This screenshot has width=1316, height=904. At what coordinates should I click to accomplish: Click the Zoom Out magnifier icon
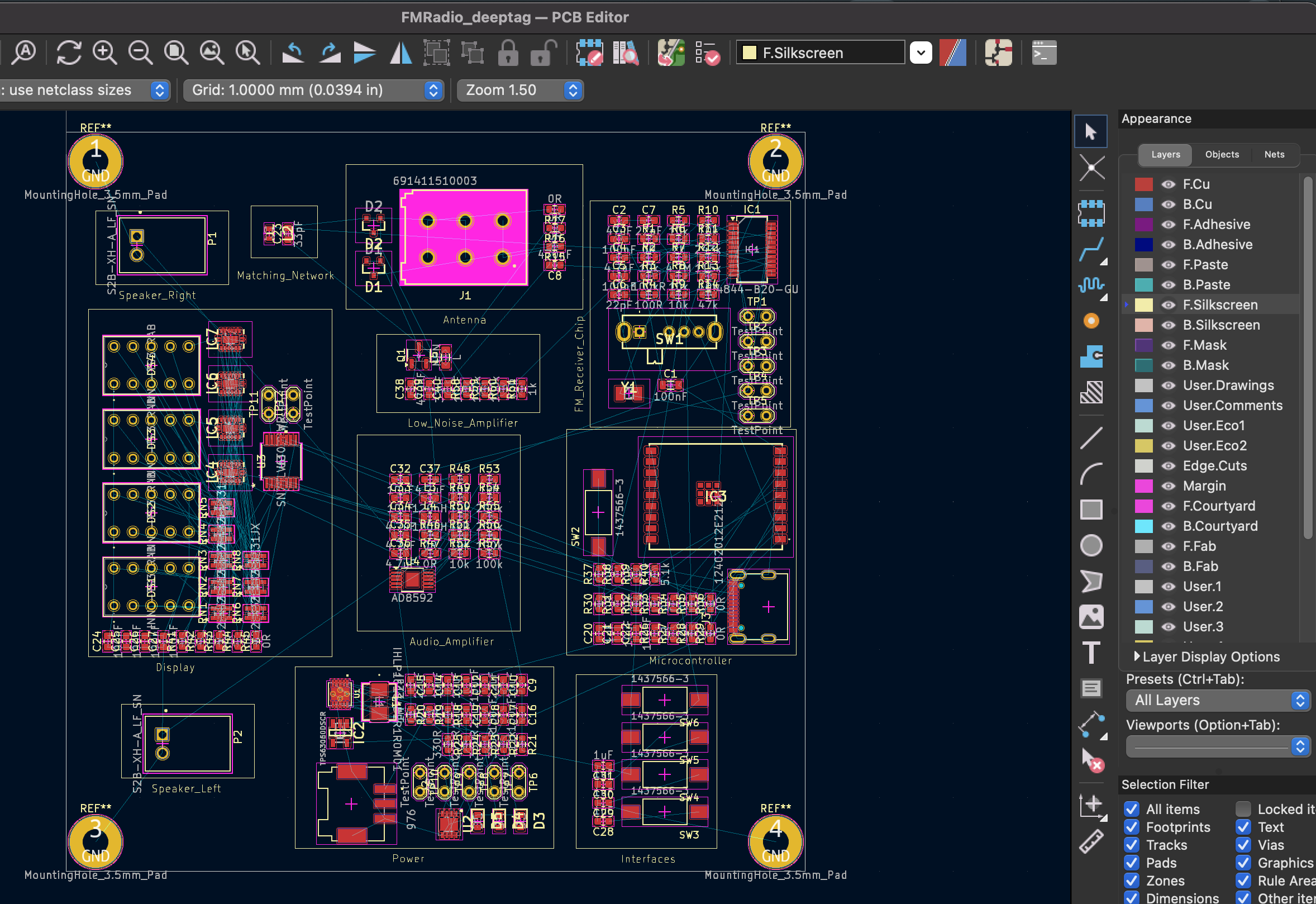140,53
